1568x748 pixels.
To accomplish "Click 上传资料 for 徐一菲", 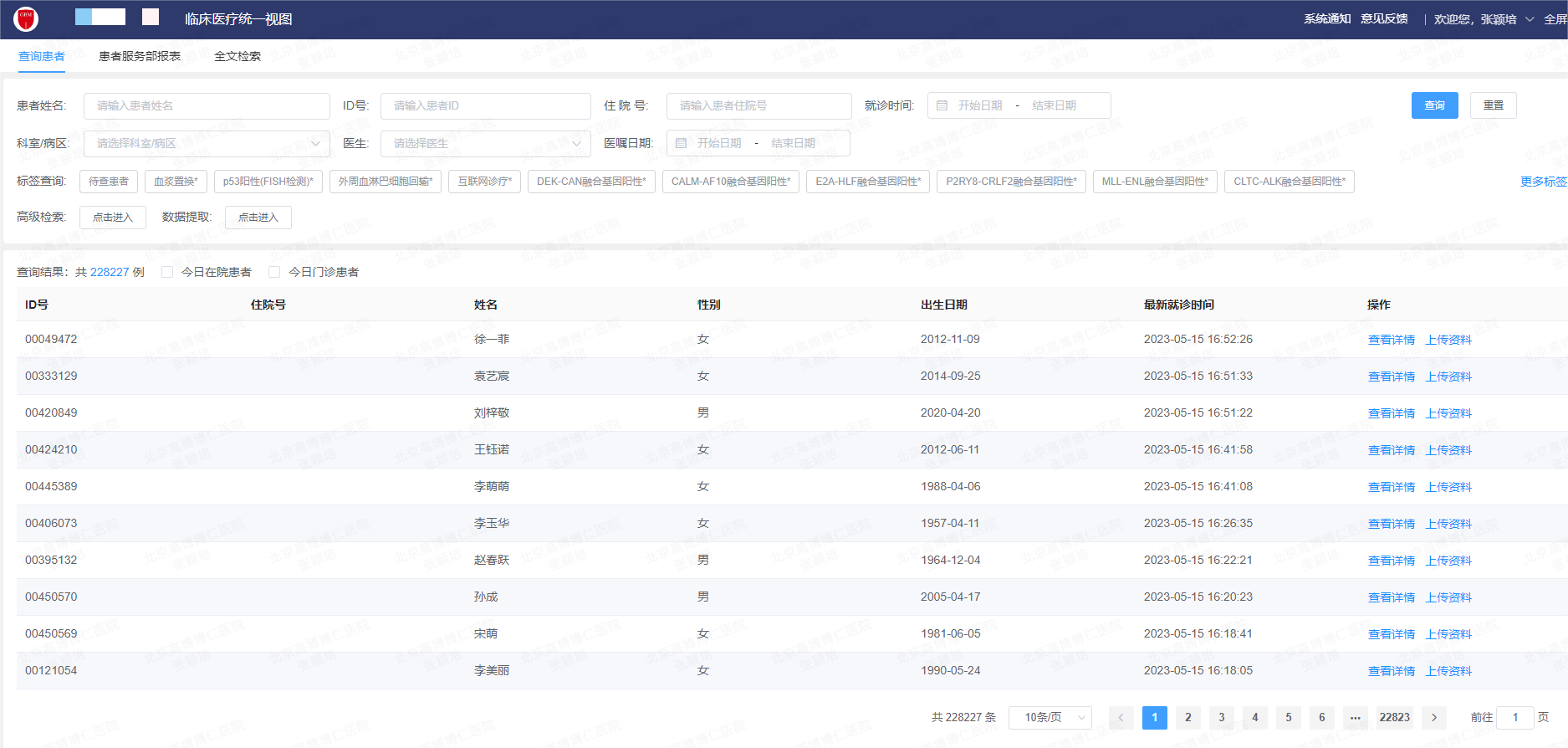I will [1448, 340].
